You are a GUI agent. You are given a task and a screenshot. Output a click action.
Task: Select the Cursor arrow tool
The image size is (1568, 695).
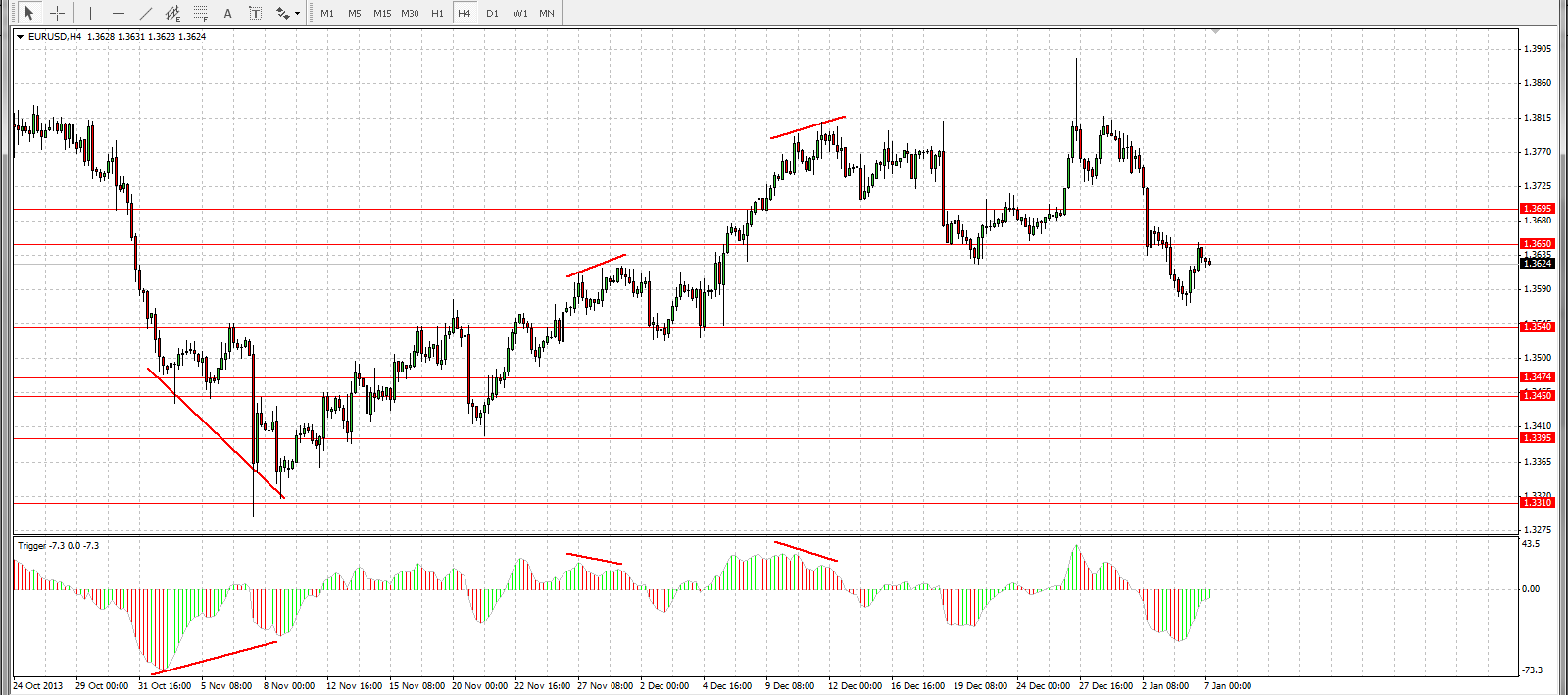(x=29, y=13)
